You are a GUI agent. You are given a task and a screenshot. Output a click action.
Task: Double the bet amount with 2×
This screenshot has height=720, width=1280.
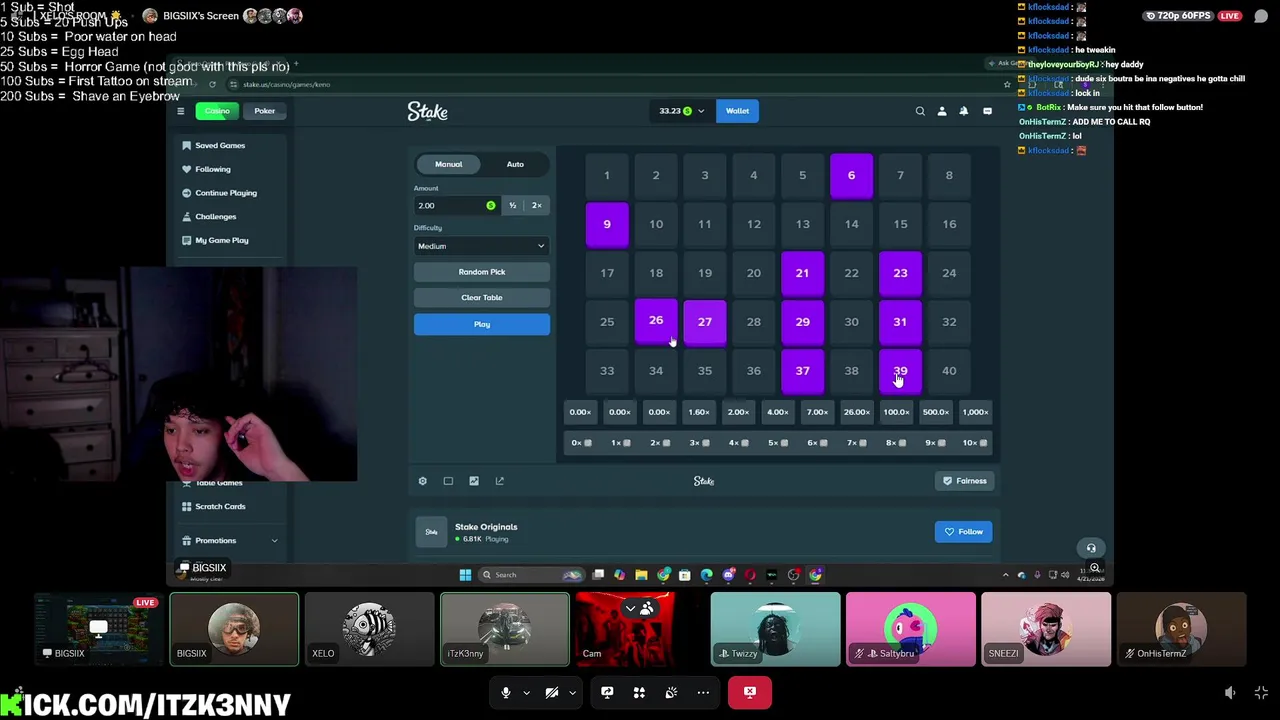[x=537, y=206]
